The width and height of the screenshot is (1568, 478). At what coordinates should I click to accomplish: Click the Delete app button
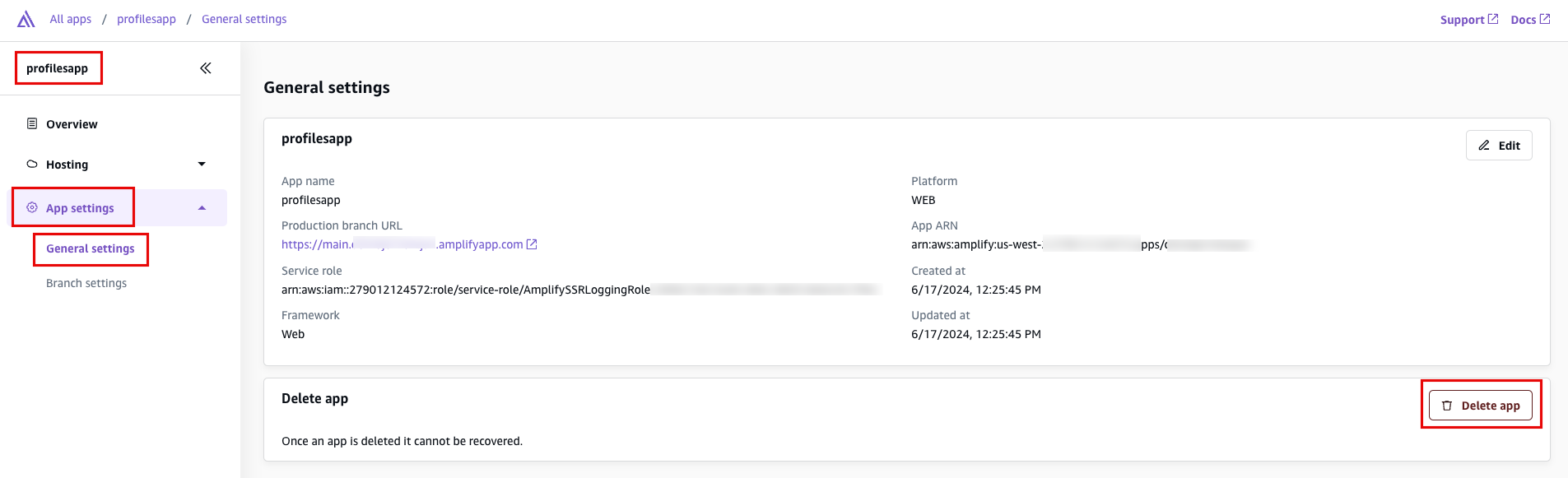1481,406
